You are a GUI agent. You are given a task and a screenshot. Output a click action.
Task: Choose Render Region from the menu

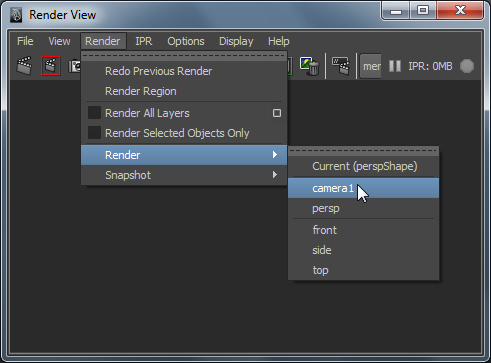[184, 91]
